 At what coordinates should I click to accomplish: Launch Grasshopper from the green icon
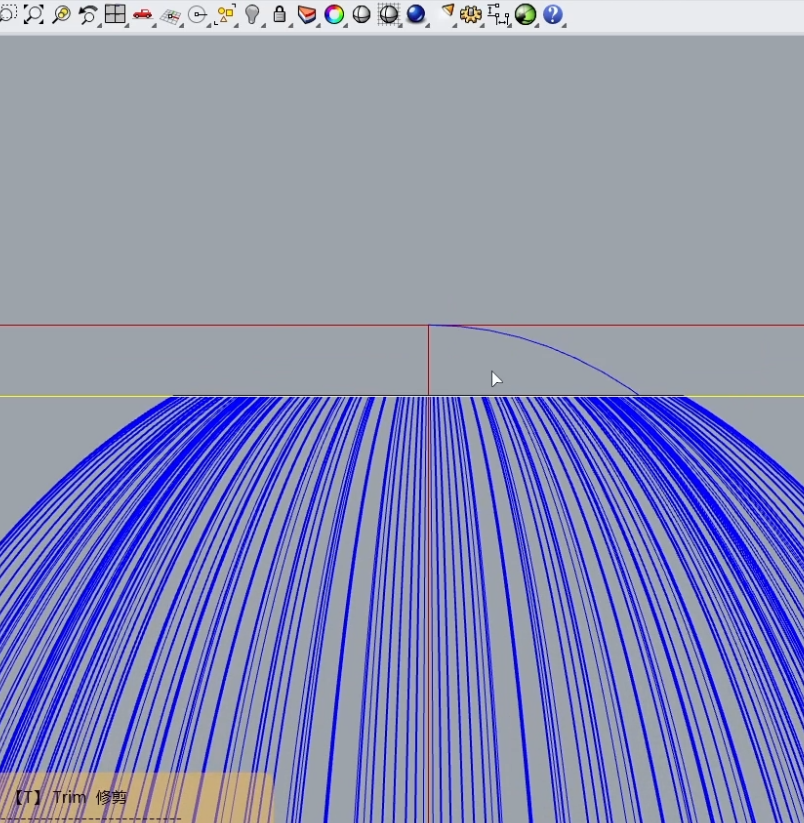(x=525, y=14)
